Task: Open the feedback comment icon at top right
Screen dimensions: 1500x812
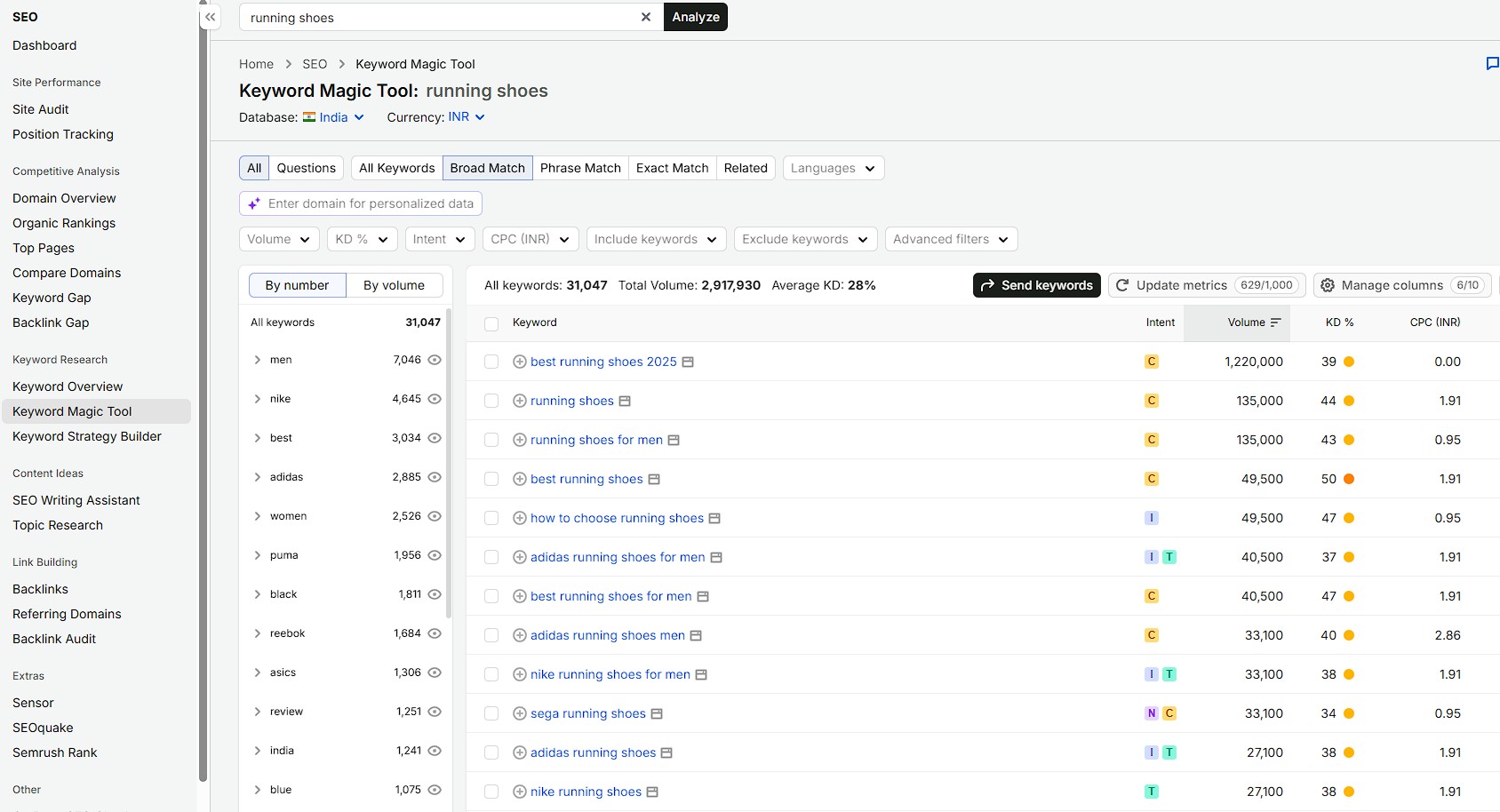Action: click(1493, 64)
